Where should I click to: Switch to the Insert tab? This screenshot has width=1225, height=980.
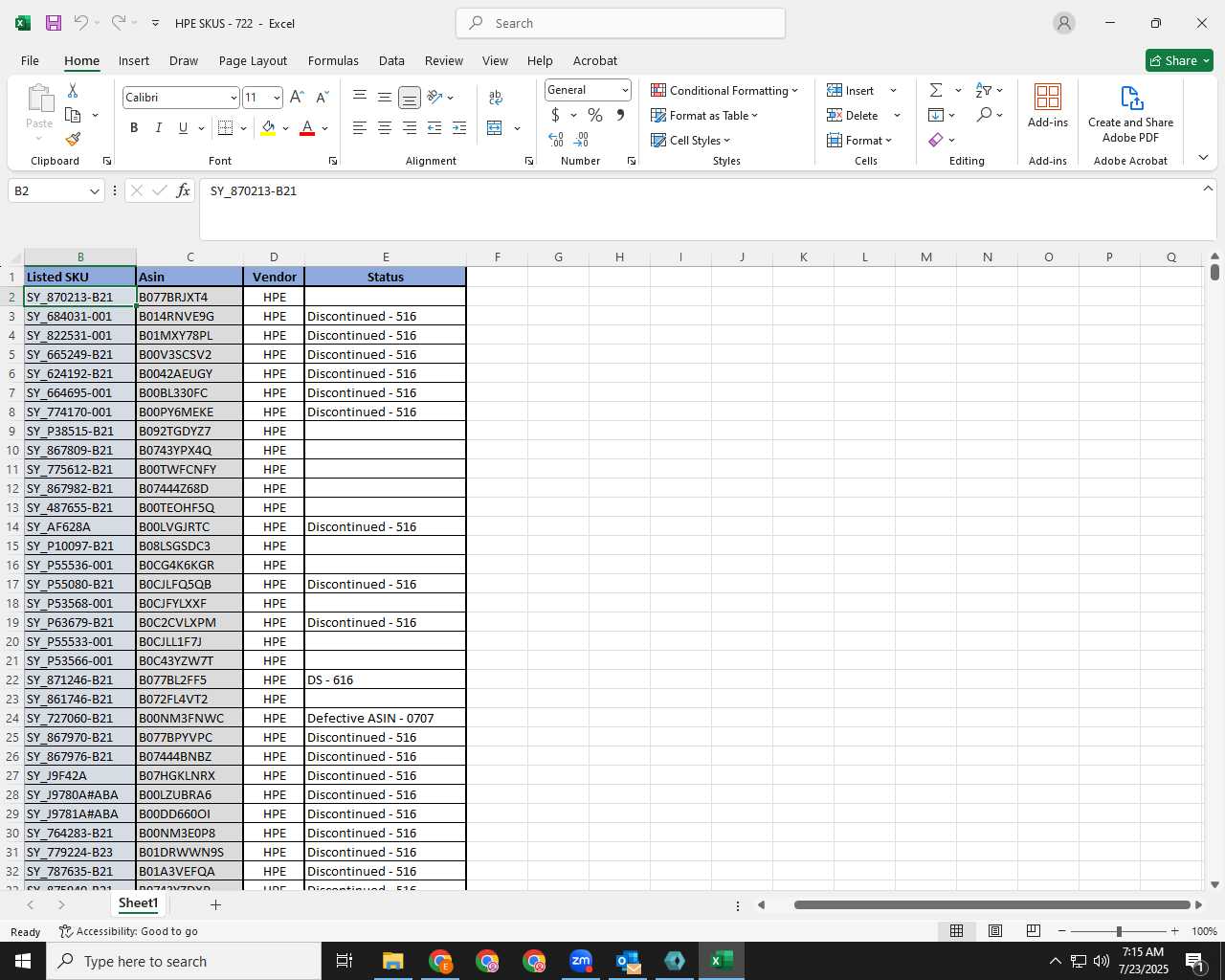click(x=134, y=60)
